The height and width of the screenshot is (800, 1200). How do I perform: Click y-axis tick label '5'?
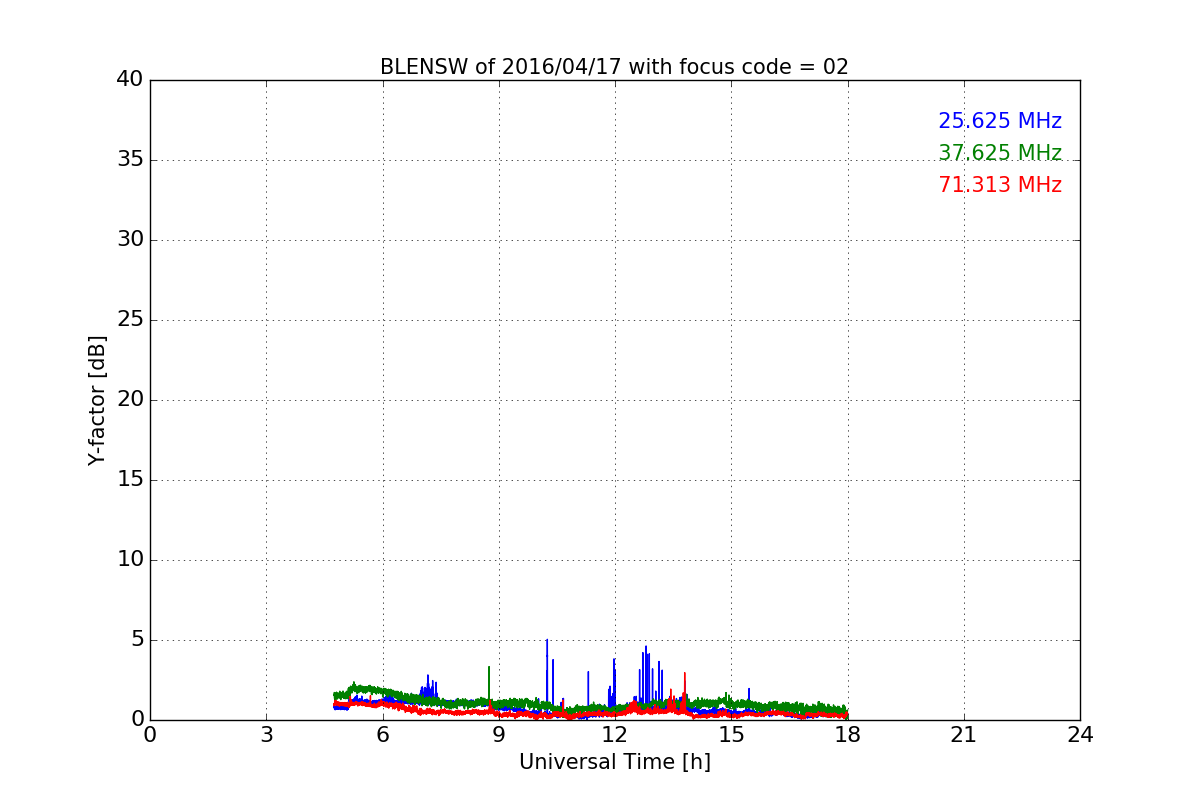point(137,639)
